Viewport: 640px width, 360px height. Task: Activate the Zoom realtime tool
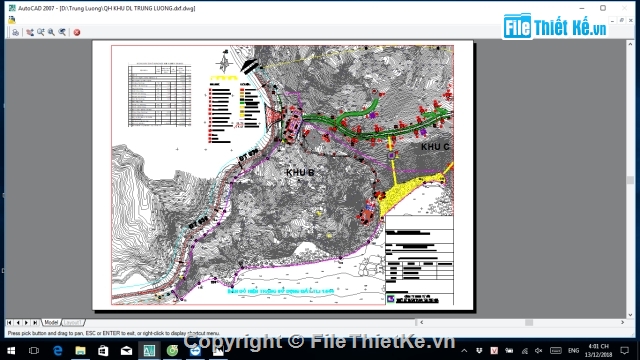41,32
